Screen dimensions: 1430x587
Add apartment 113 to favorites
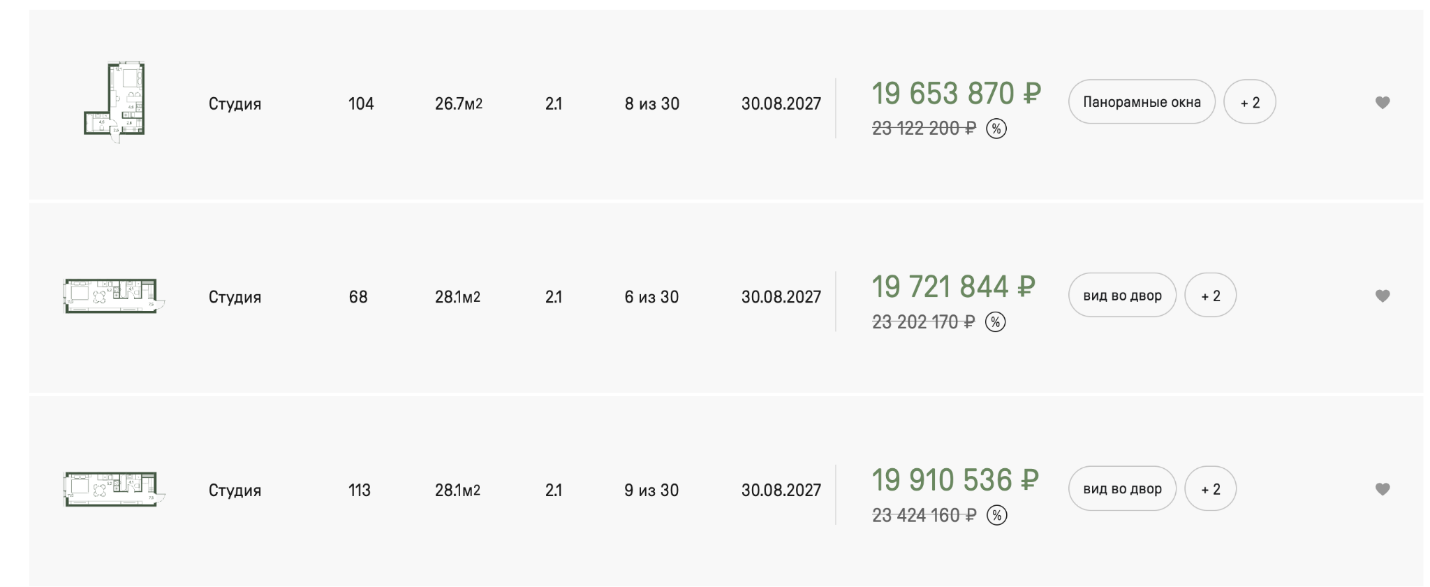(x=1382, y=489)
